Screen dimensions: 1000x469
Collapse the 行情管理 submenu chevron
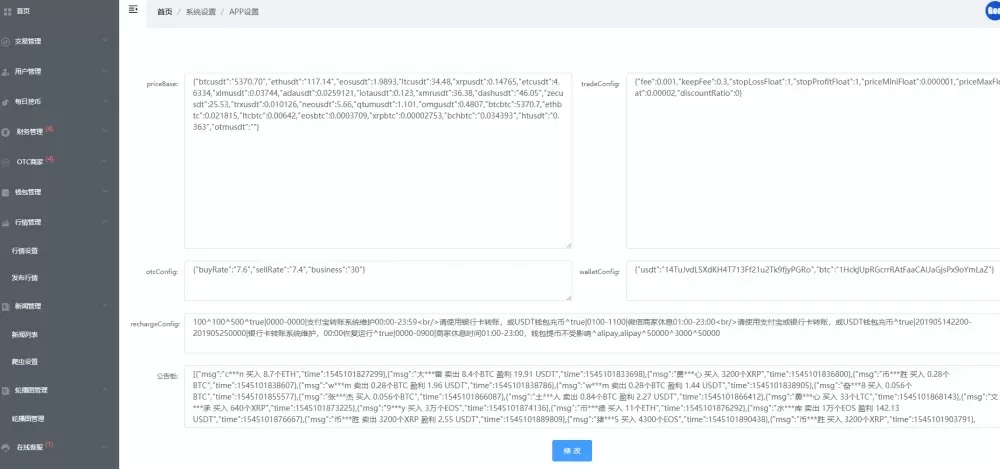[105, 221]
